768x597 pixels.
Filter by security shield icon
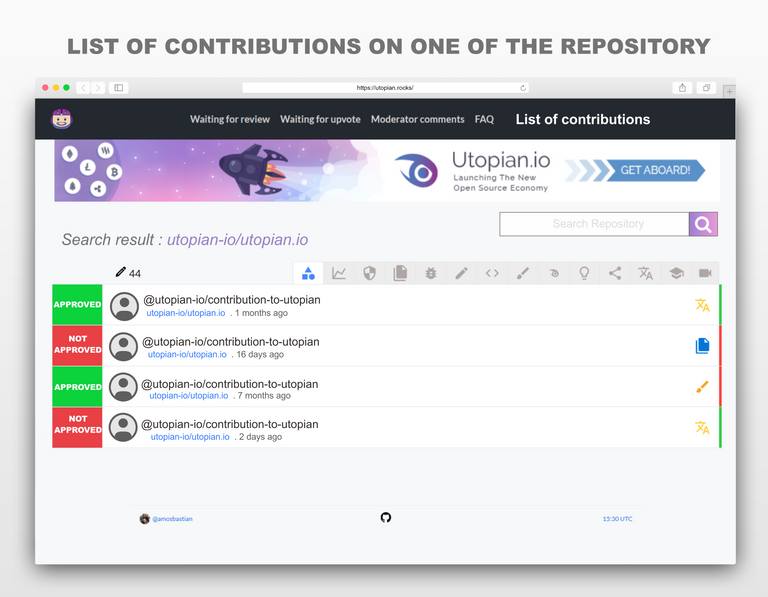click(369, 273)
